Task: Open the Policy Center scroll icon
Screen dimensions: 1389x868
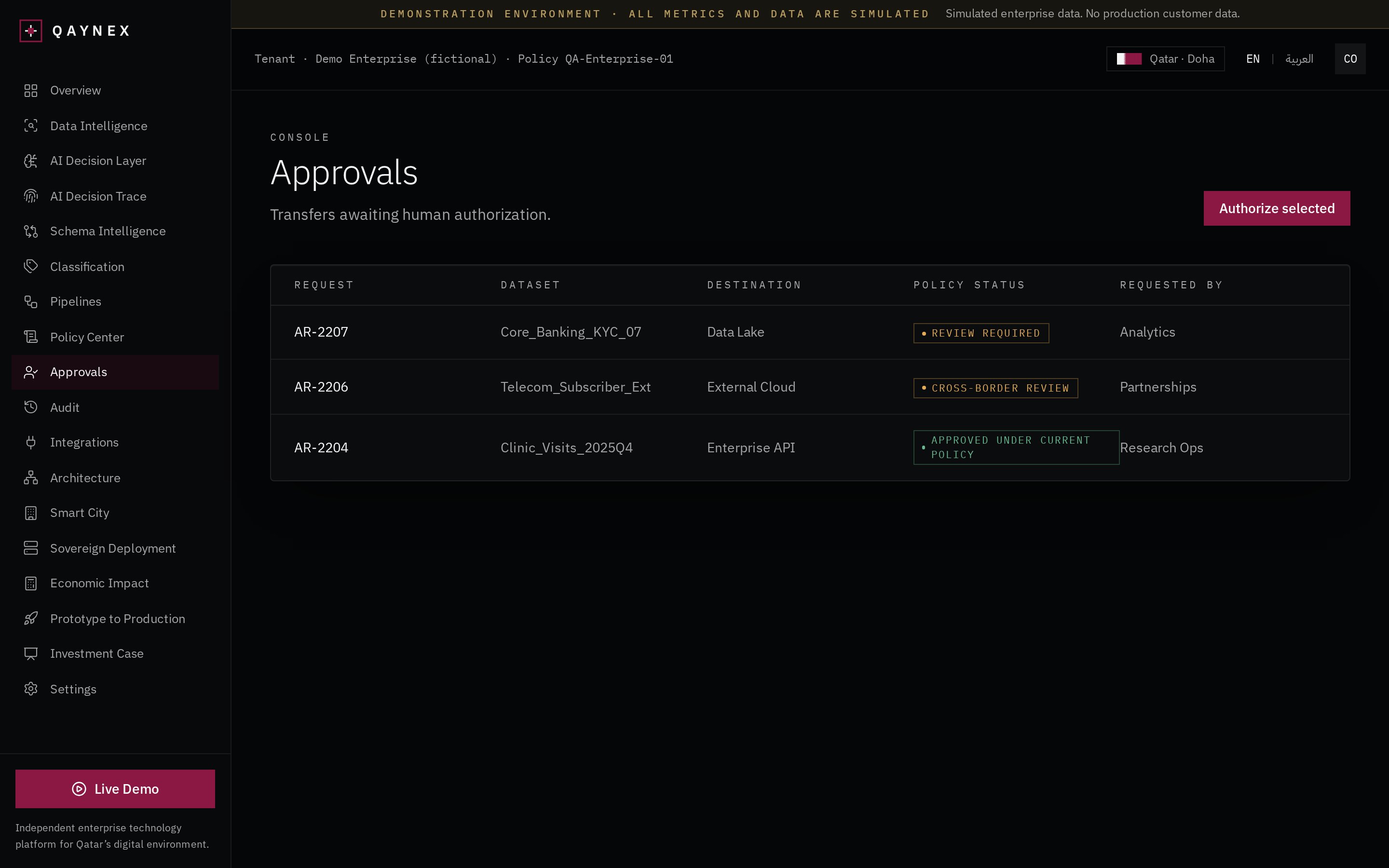Action: [31, 337]
